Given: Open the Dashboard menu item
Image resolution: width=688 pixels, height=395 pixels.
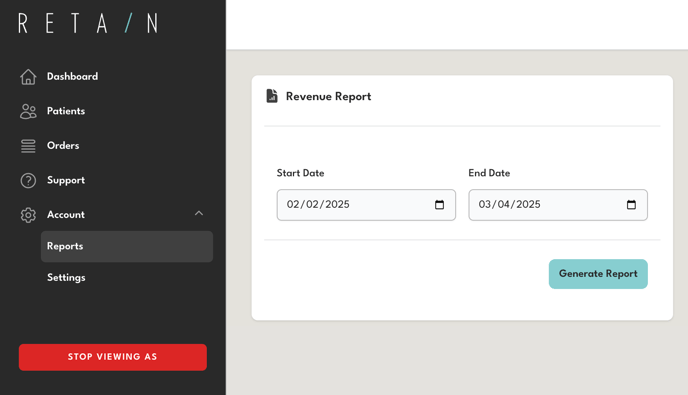Looking at the screenshot, I should point(72,76).
